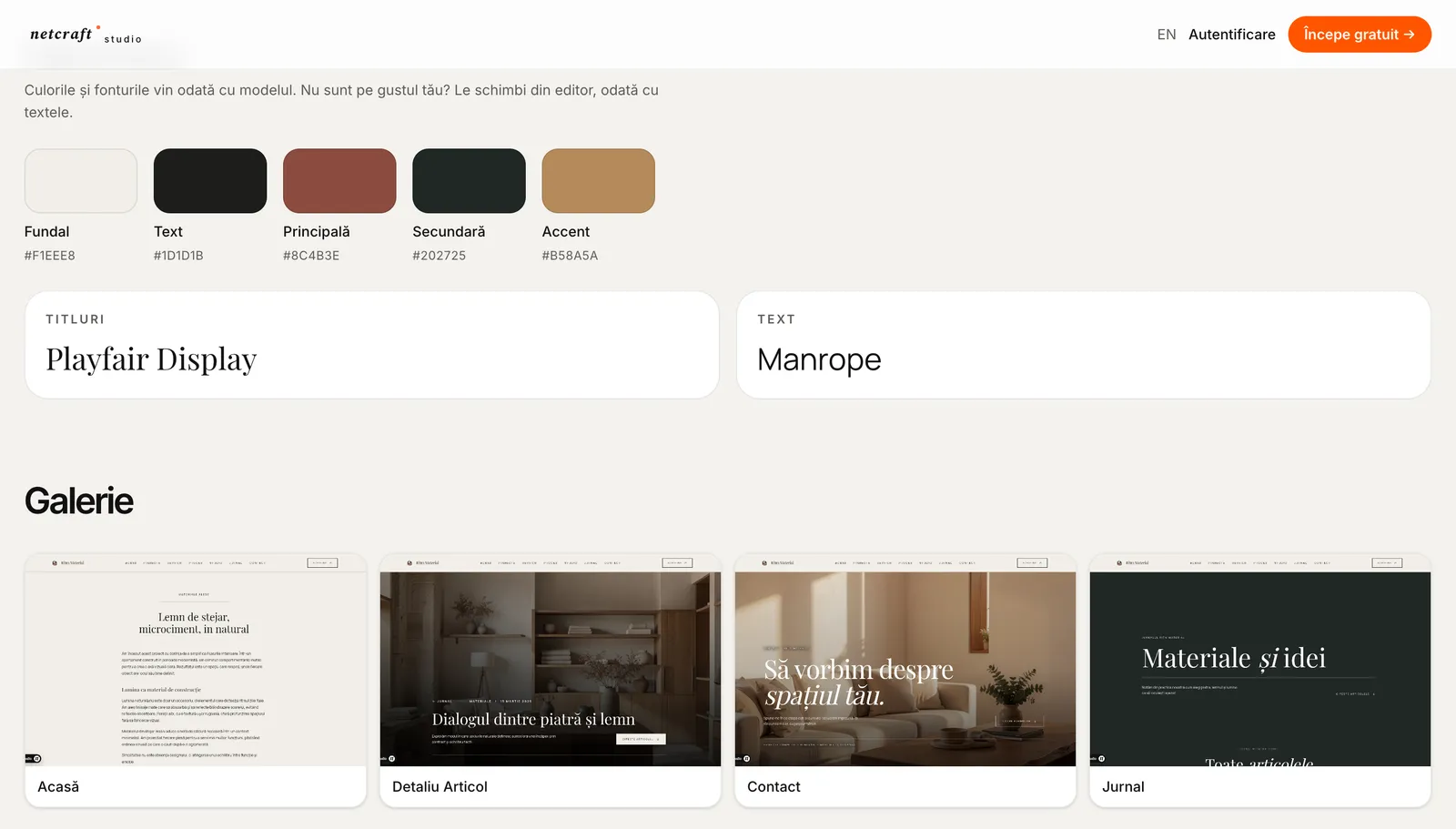Open the Jurnal gallery thumbnail
1456x829 pixels.
click(1260, 661)
